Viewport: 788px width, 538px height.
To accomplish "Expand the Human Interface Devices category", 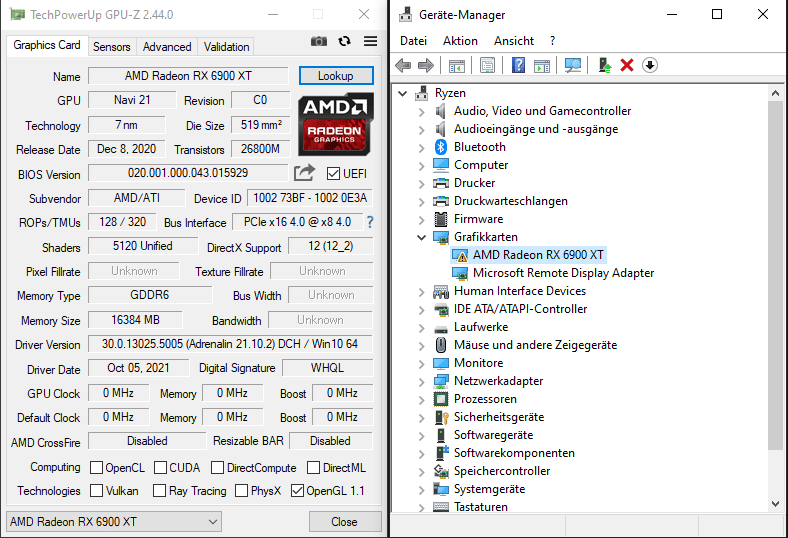I will coord(422,291).
